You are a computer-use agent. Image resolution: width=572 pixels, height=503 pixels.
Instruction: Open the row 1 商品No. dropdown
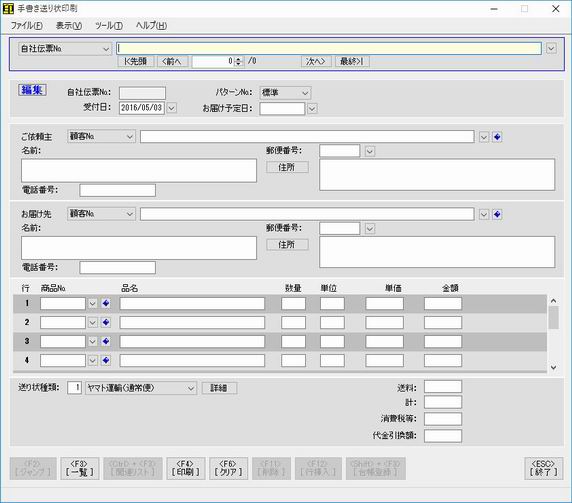coord(93,303)
